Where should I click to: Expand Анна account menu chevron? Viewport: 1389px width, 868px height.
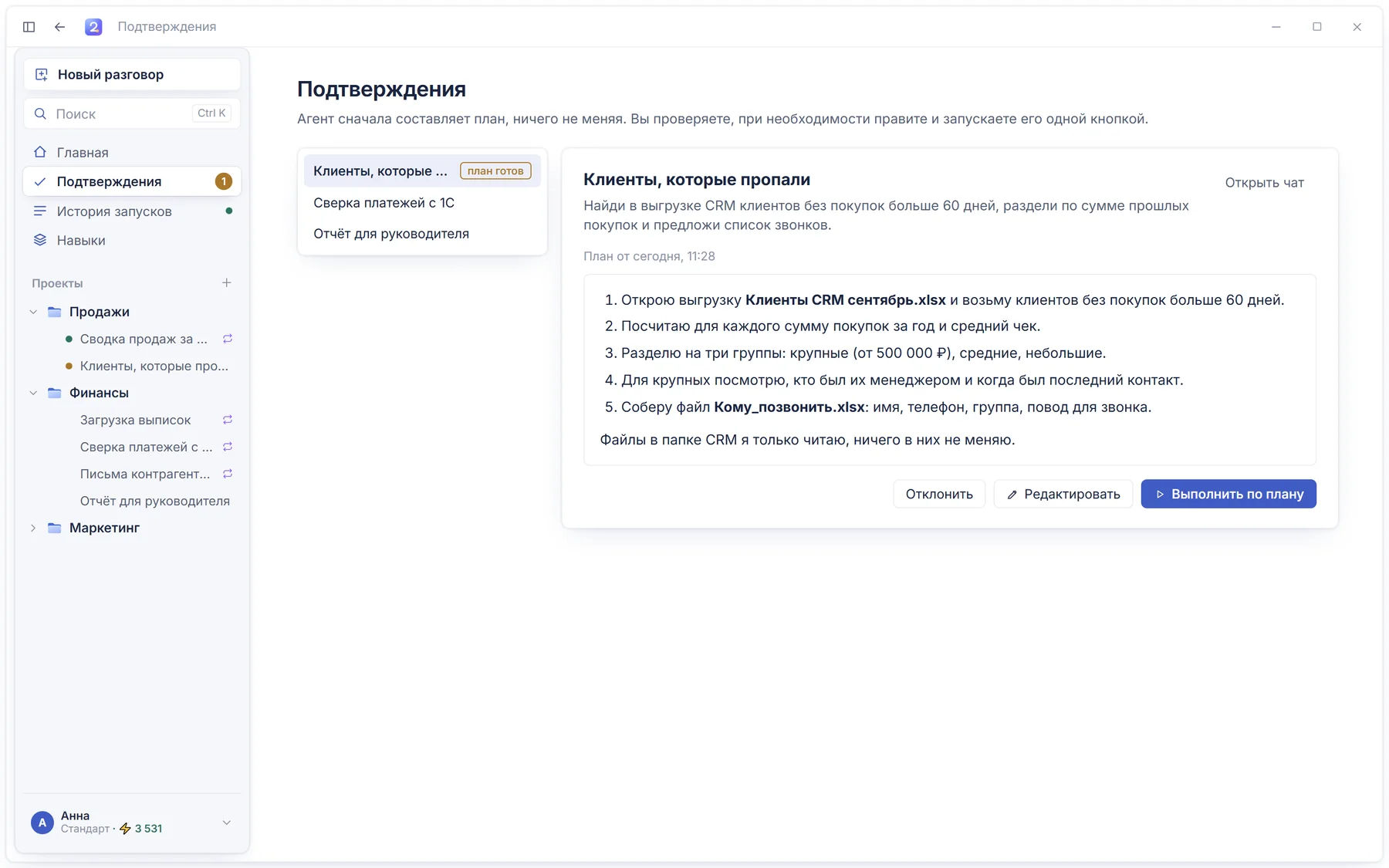click(227, 822)
